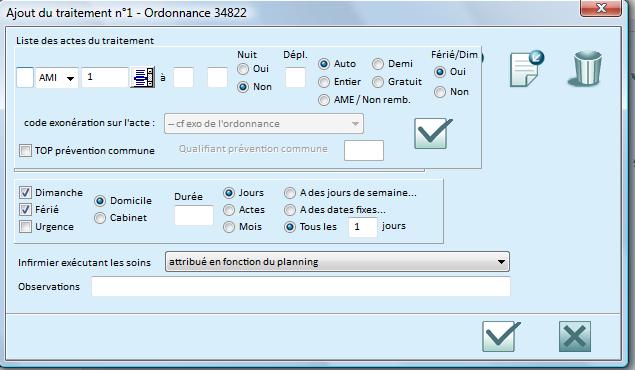635x370 pixels.
Task: Click the trash bin delete icon
Action: click(585, 68)
